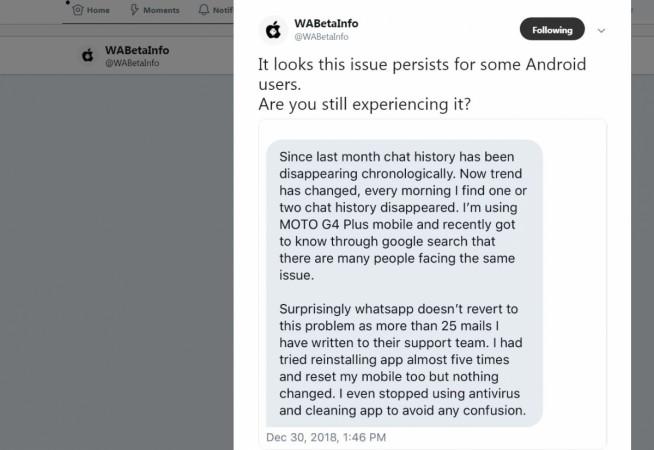Open the Dec 30, 2018 timestamp
654x450 pixels.
point(326,437)
